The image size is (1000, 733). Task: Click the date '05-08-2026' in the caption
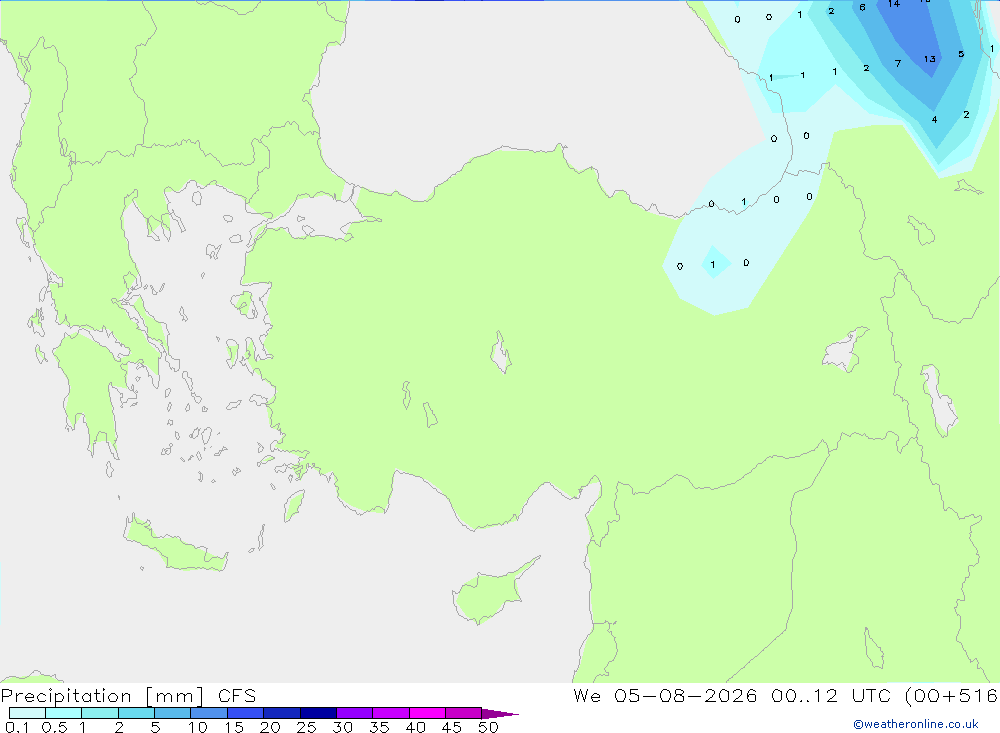point(686,696)
